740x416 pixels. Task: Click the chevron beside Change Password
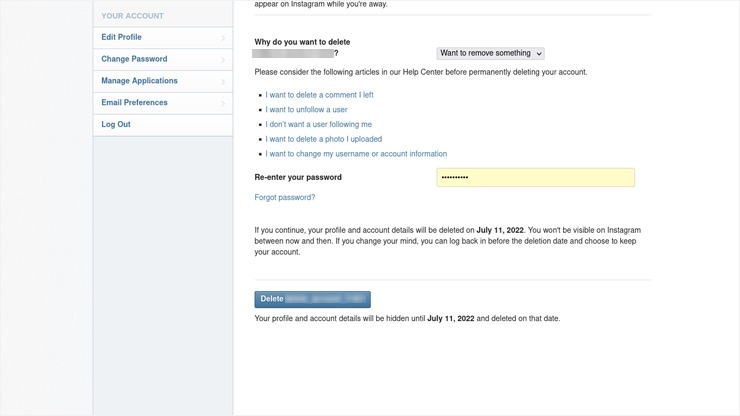pos(223,59)
